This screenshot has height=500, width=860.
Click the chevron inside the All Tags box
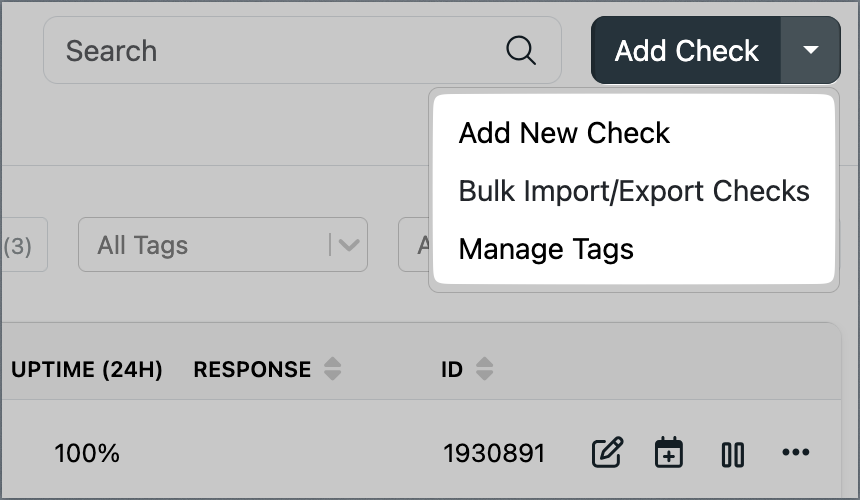point(348,245)
